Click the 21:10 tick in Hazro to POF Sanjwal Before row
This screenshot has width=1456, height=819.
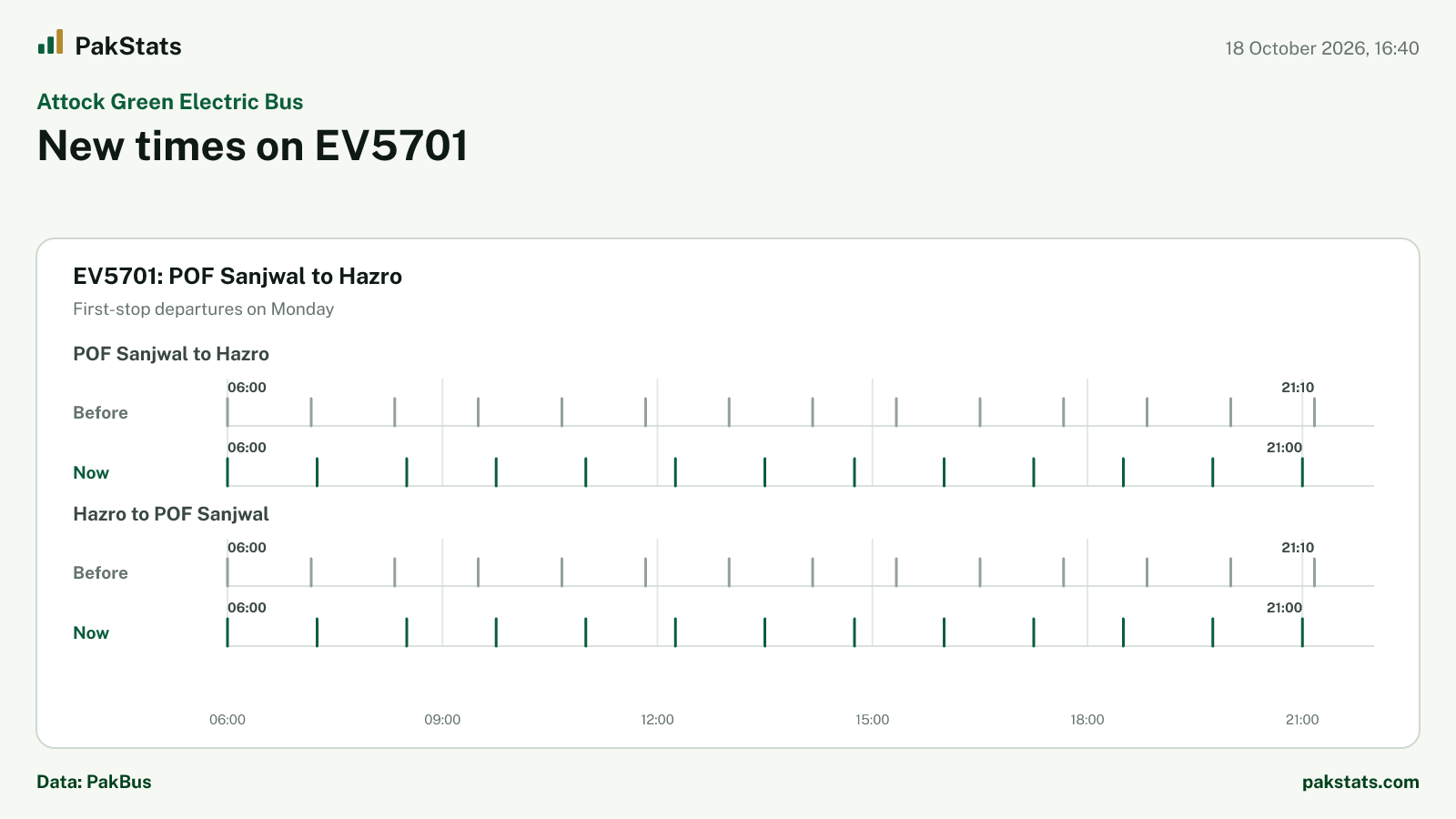pos(1314,572)
